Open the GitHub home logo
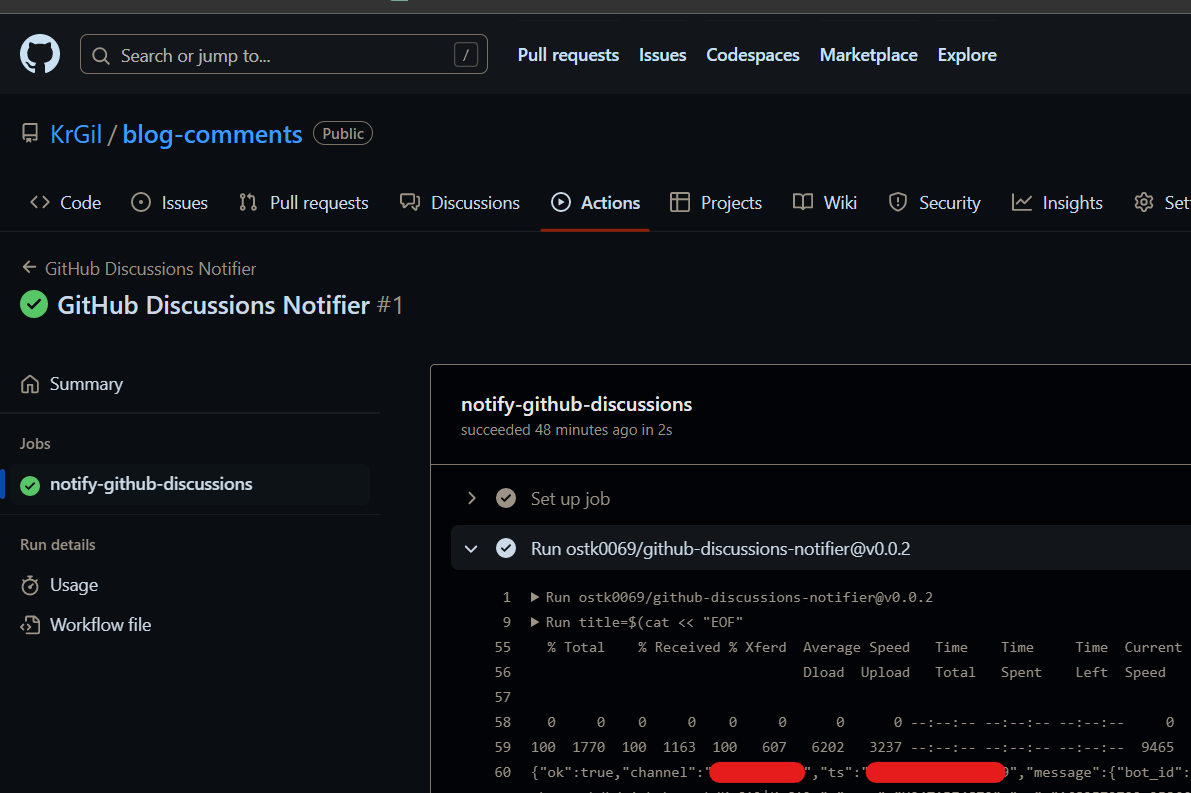 point(39,54)
